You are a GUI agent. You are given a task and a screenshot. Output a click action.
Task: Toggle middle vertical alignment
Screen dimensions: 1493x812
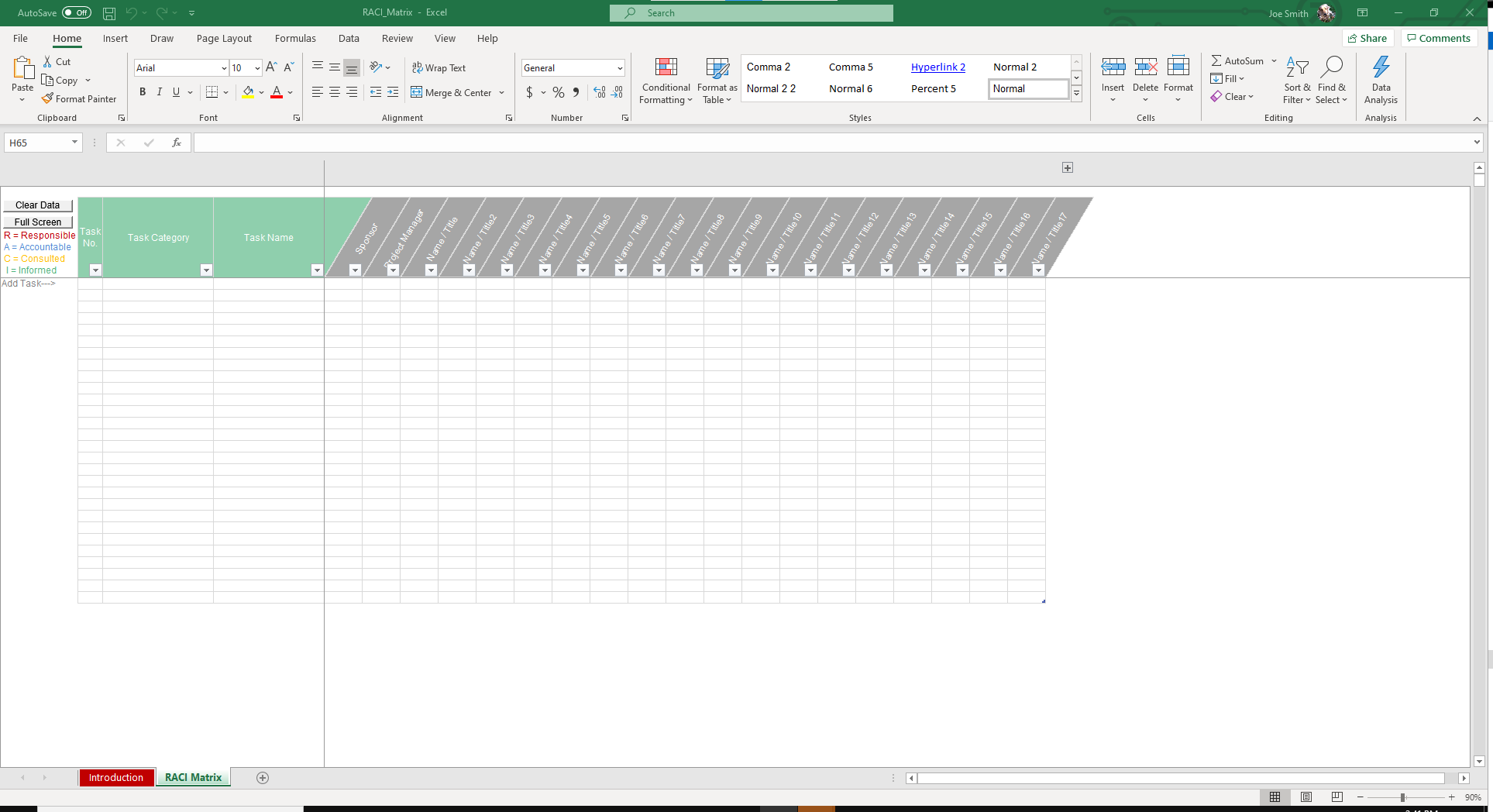[x=335, y=67]
